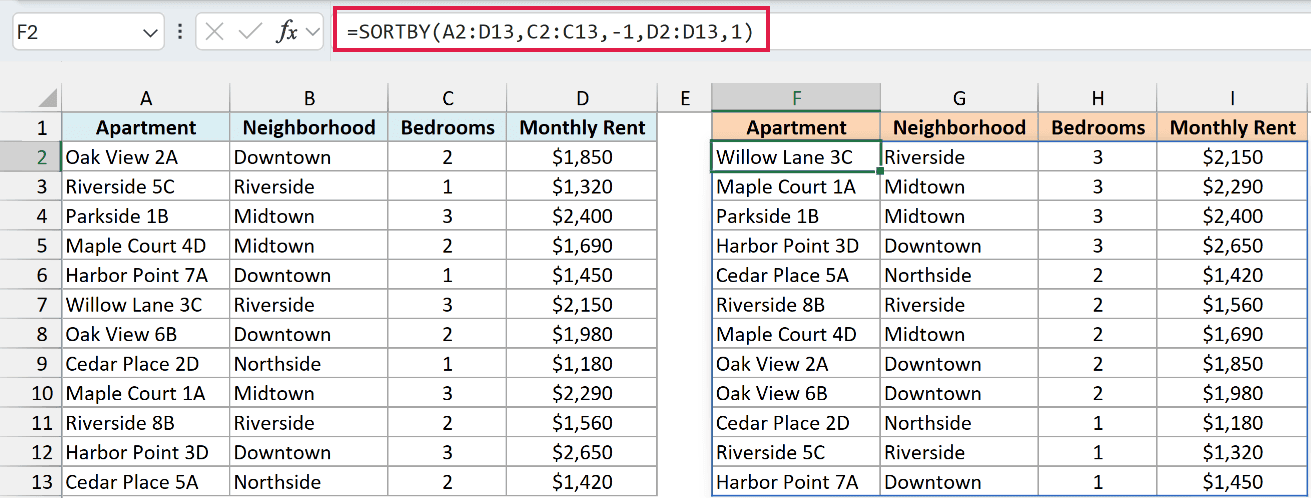The width and height of the screenshot is (1311, 498).
Task: Select cell G2 'Riverside' beside Willow Lane 3C
Action: [959, 157]
